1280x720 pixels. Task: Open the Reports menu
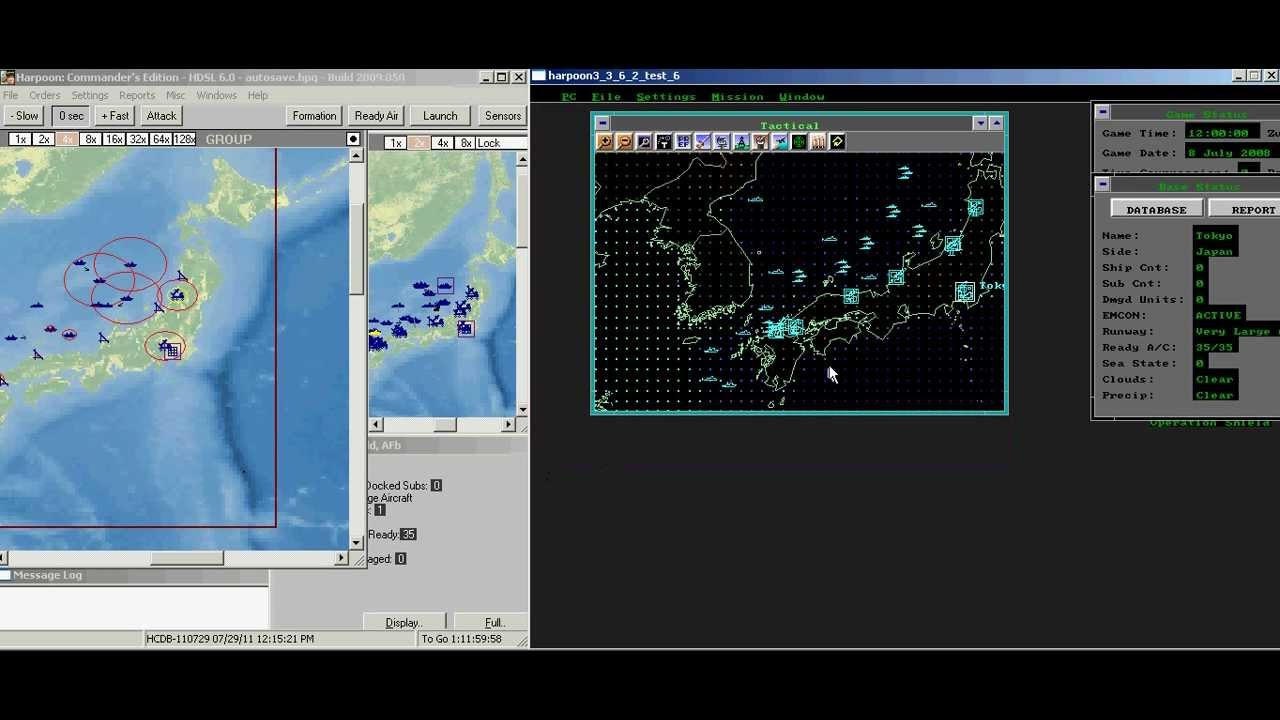point(137,95)
